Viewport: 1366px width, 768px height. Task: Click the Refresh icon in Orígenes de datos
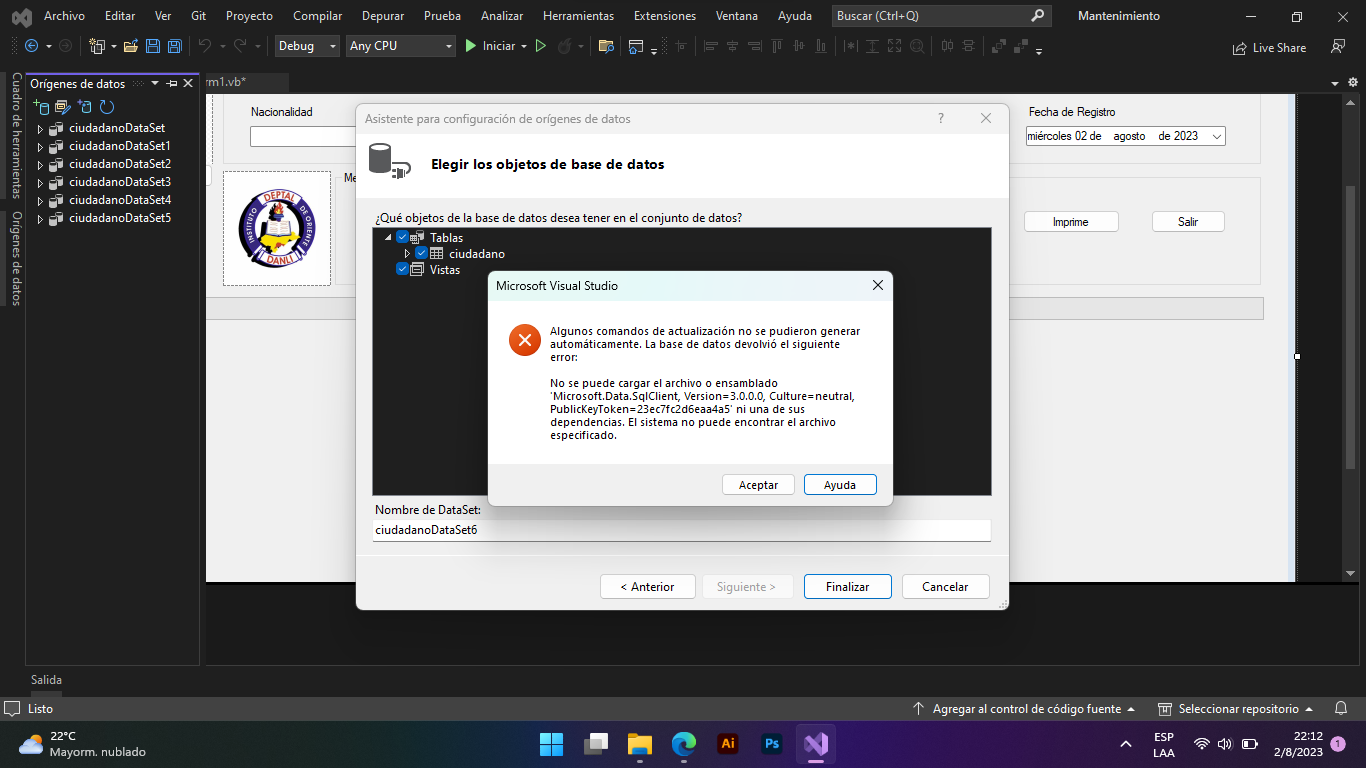point(106,107)
